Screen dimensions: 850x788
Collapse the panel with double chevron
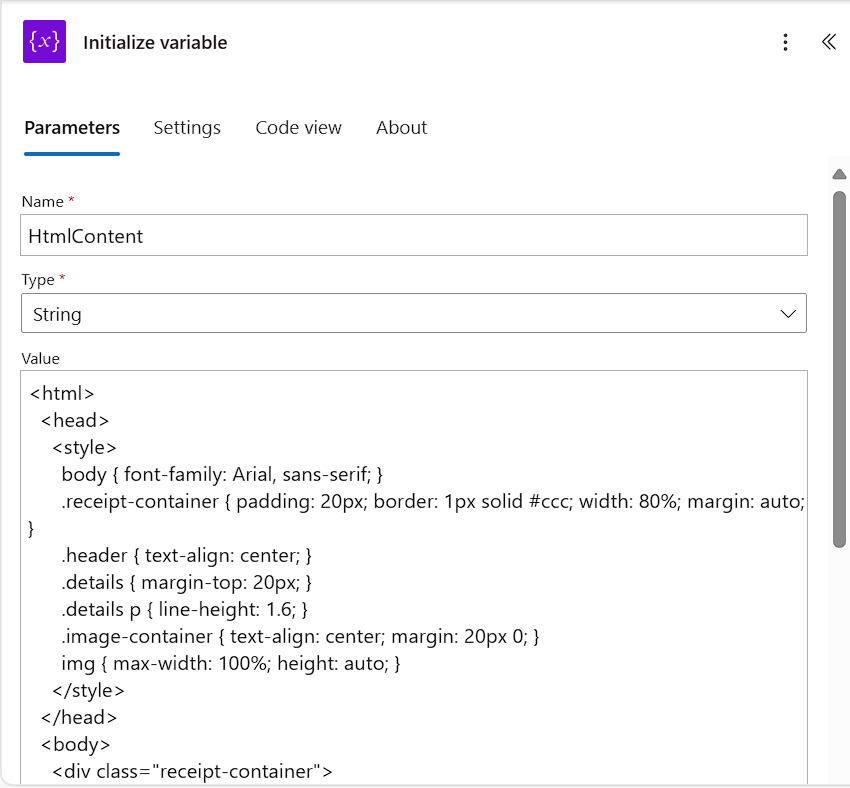(x=828, y=42)
